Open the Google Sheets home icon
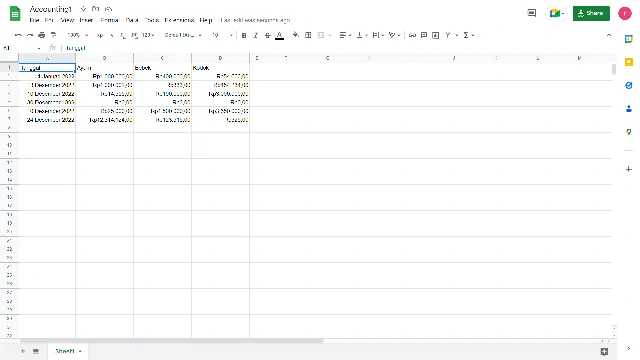This screenshot has height=360, width=640. pos(15,13)
